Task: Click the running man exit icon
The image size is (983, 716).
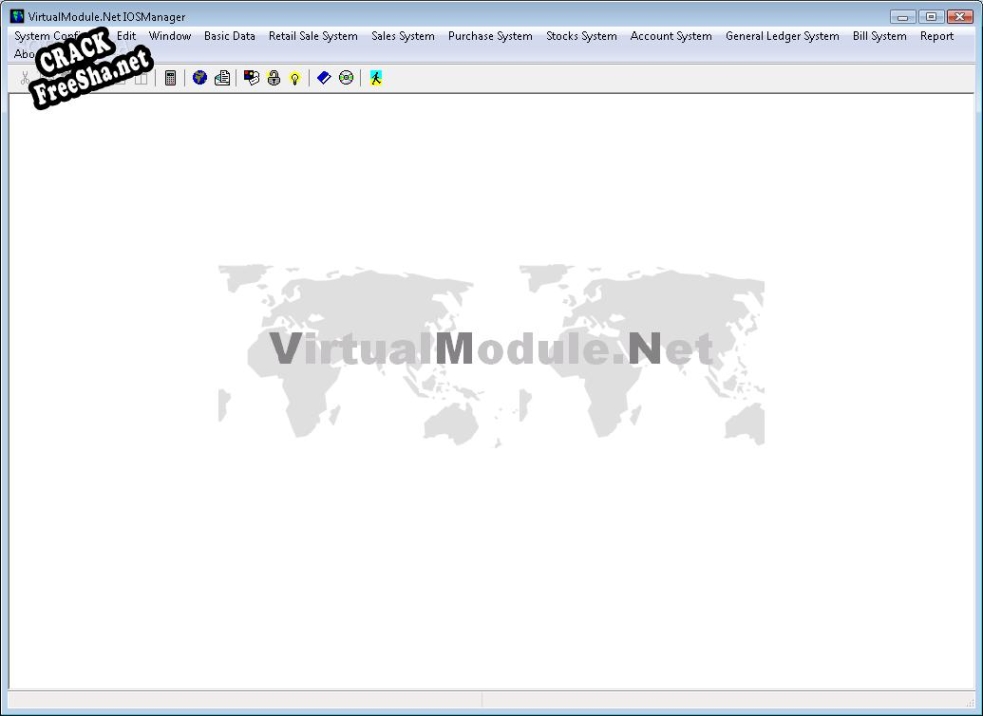Action: [376, 78]
